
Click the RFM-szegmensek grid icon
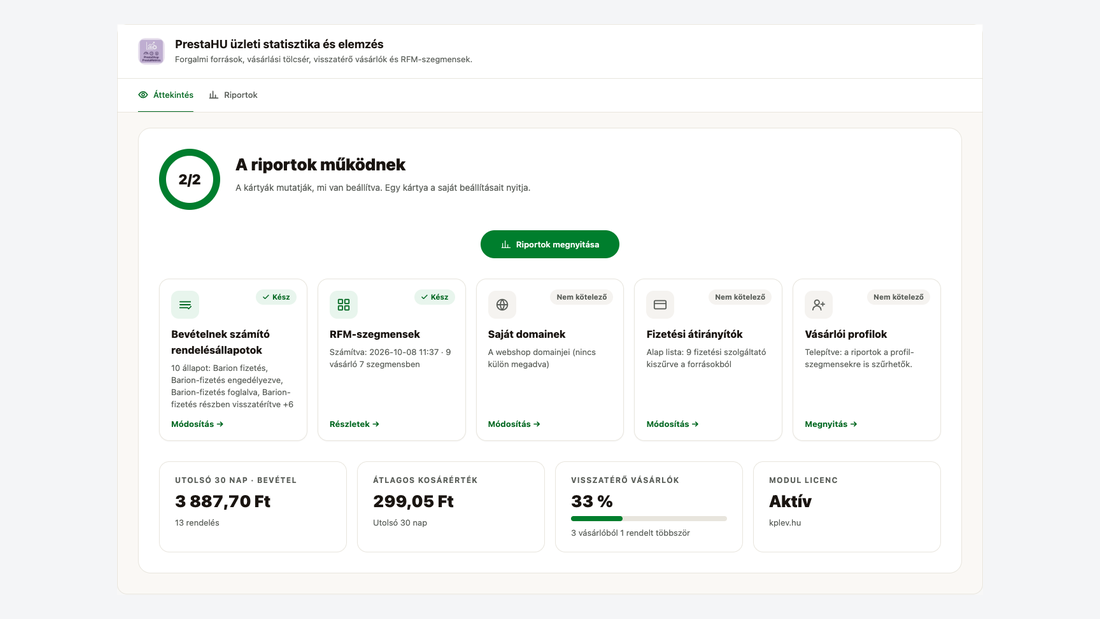pyautogui.click(x=344, y=305)
